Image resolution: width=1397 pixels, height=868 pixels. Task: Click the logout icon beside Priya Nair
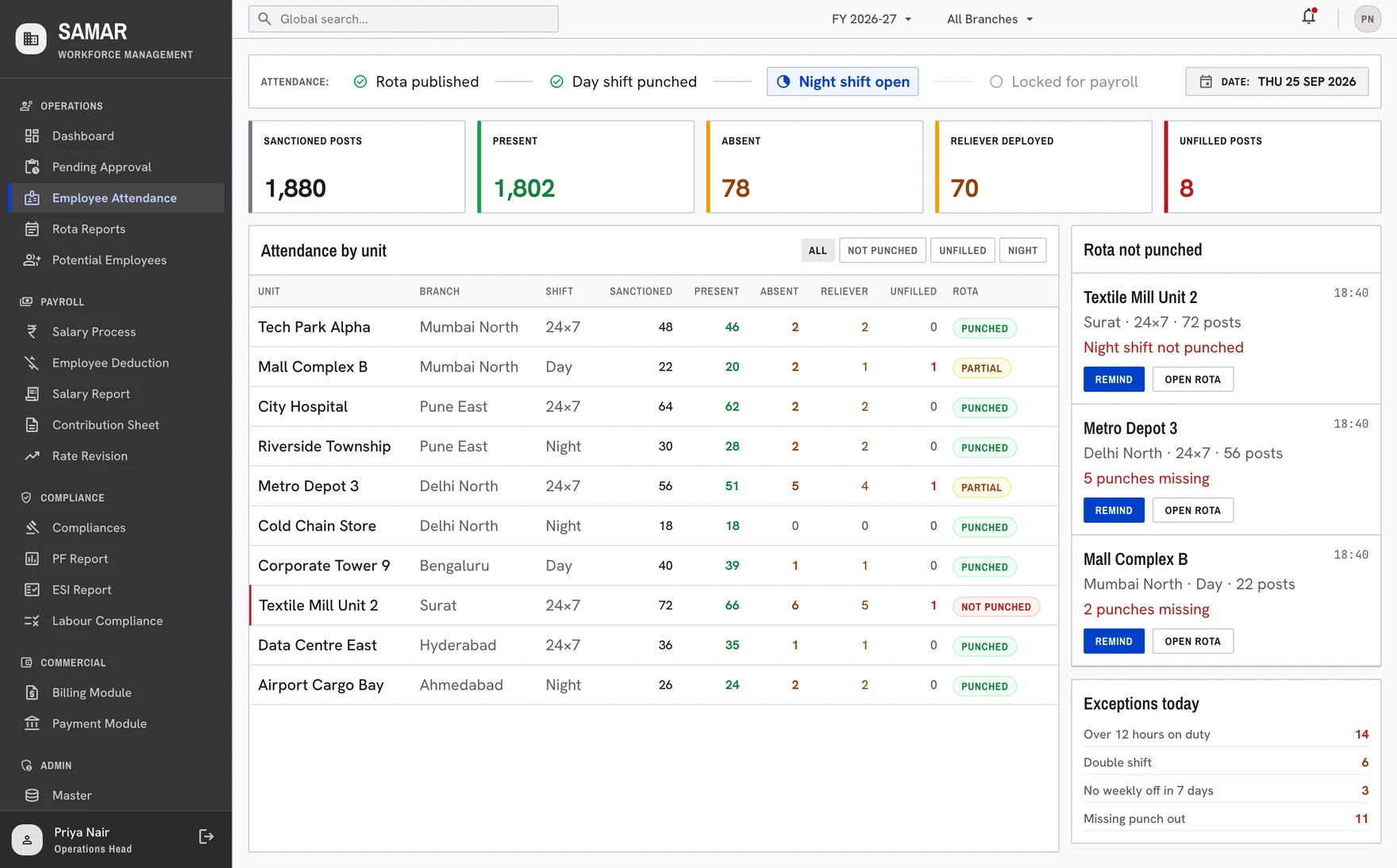tap(206, 836)
